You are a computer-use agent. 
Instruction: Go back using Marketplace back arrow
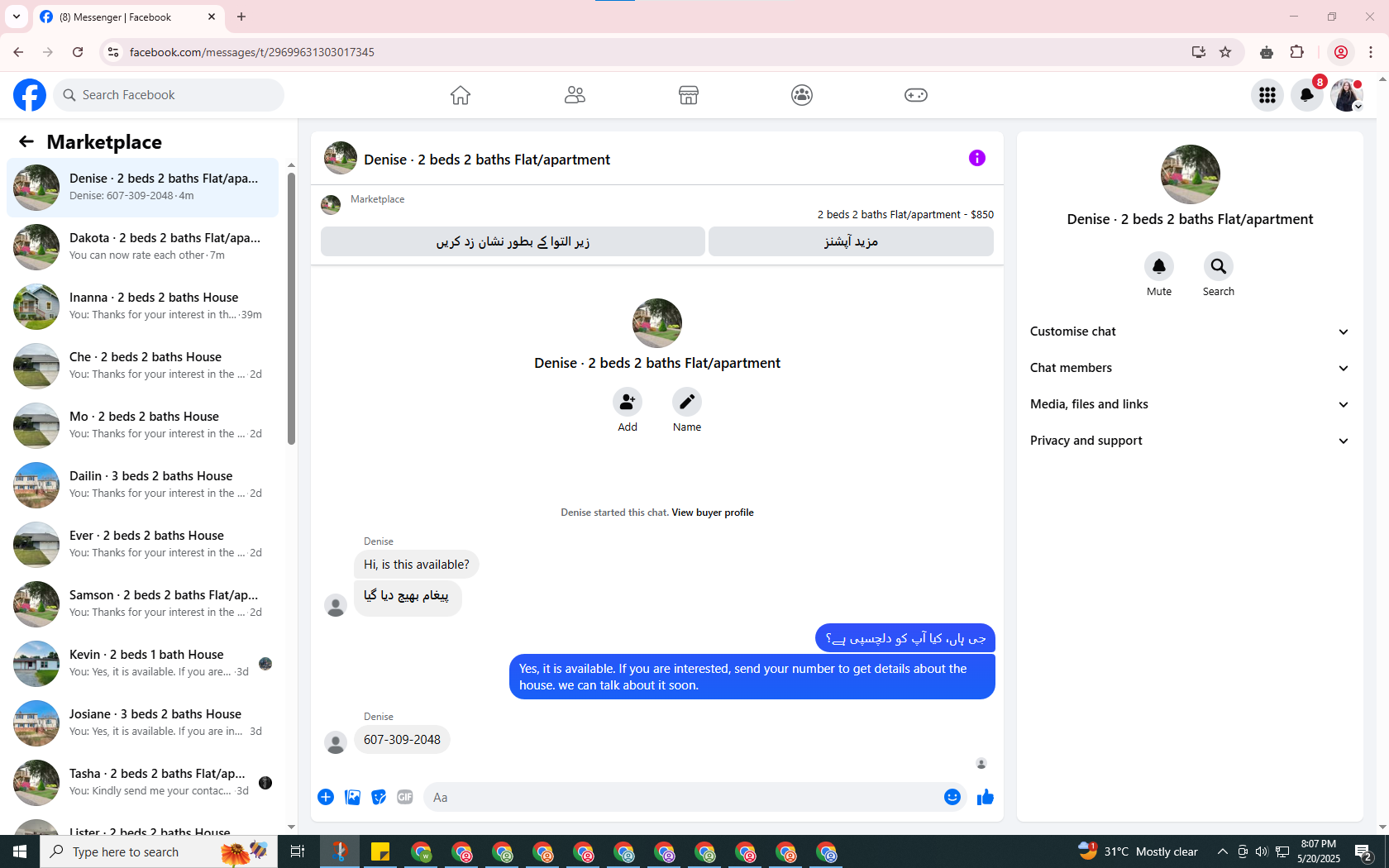26,141
